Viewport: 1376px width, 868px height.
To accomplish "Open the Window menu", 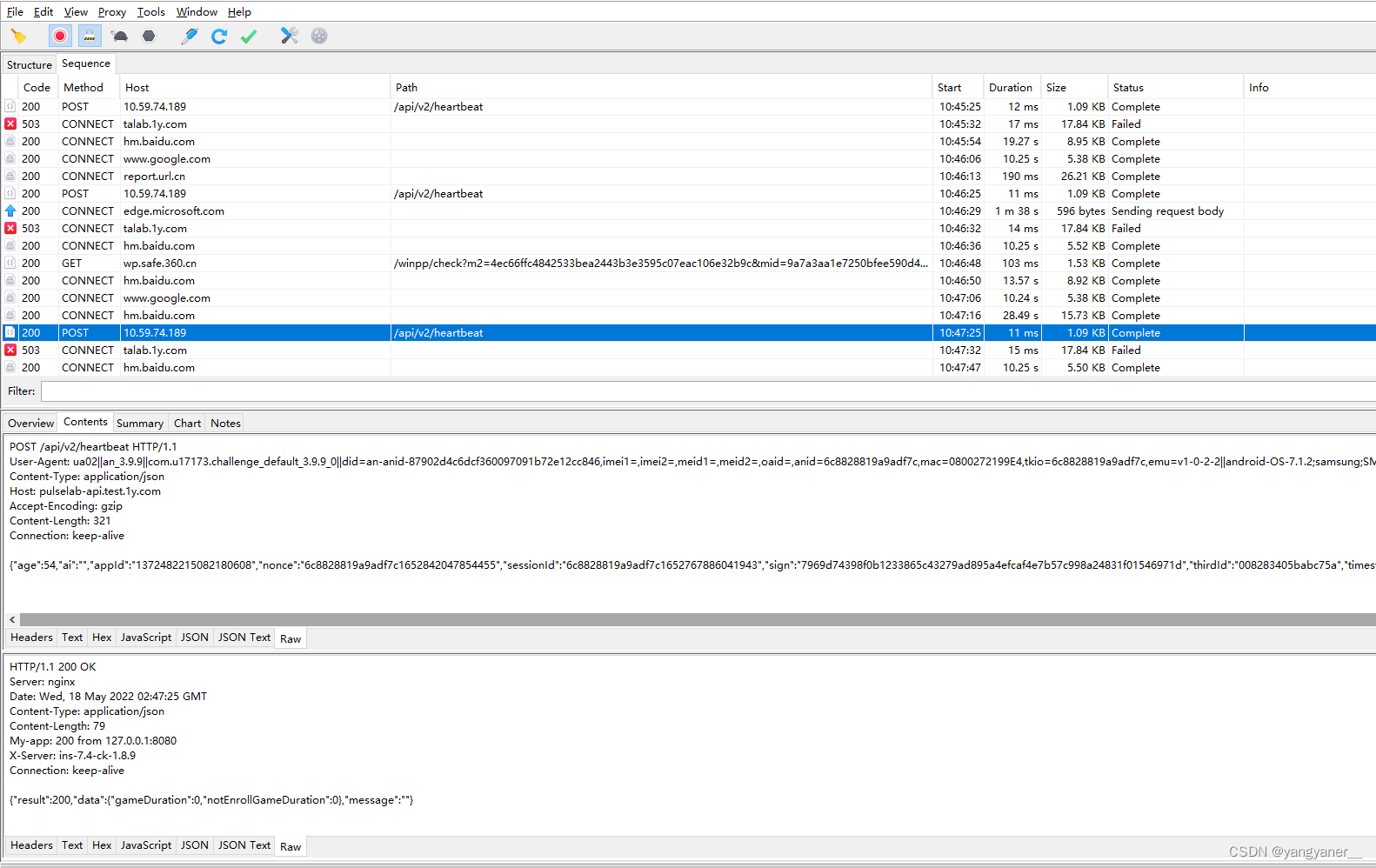I will tap(197, 11).
